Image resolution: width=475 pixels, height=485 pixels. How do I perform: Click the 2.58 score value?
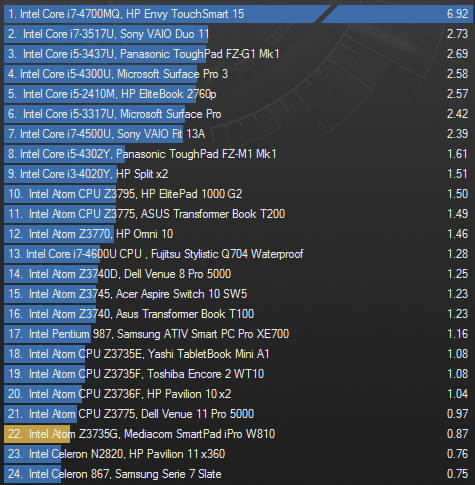[x=457, y=74]
